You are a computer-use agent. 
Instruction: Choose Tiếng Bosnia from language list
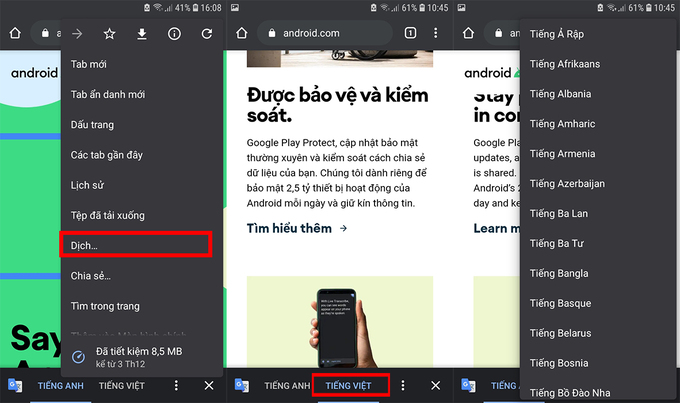(x=597, y=364)
